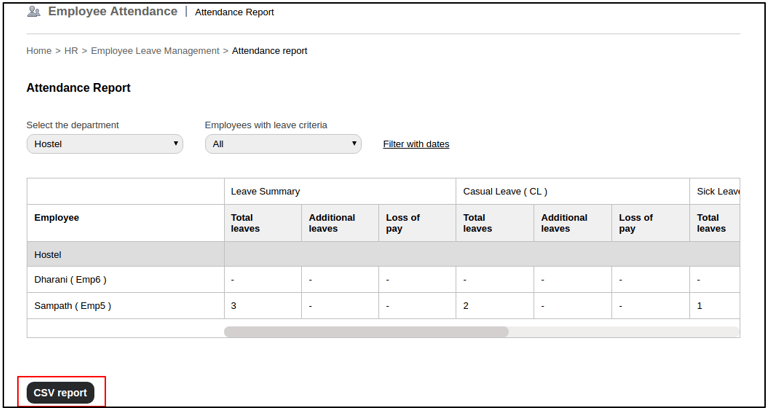Image resolution: width=768 pixels, height=408 pixels.
Task: Click the Sick Leave column header
Action: (717, 191)
